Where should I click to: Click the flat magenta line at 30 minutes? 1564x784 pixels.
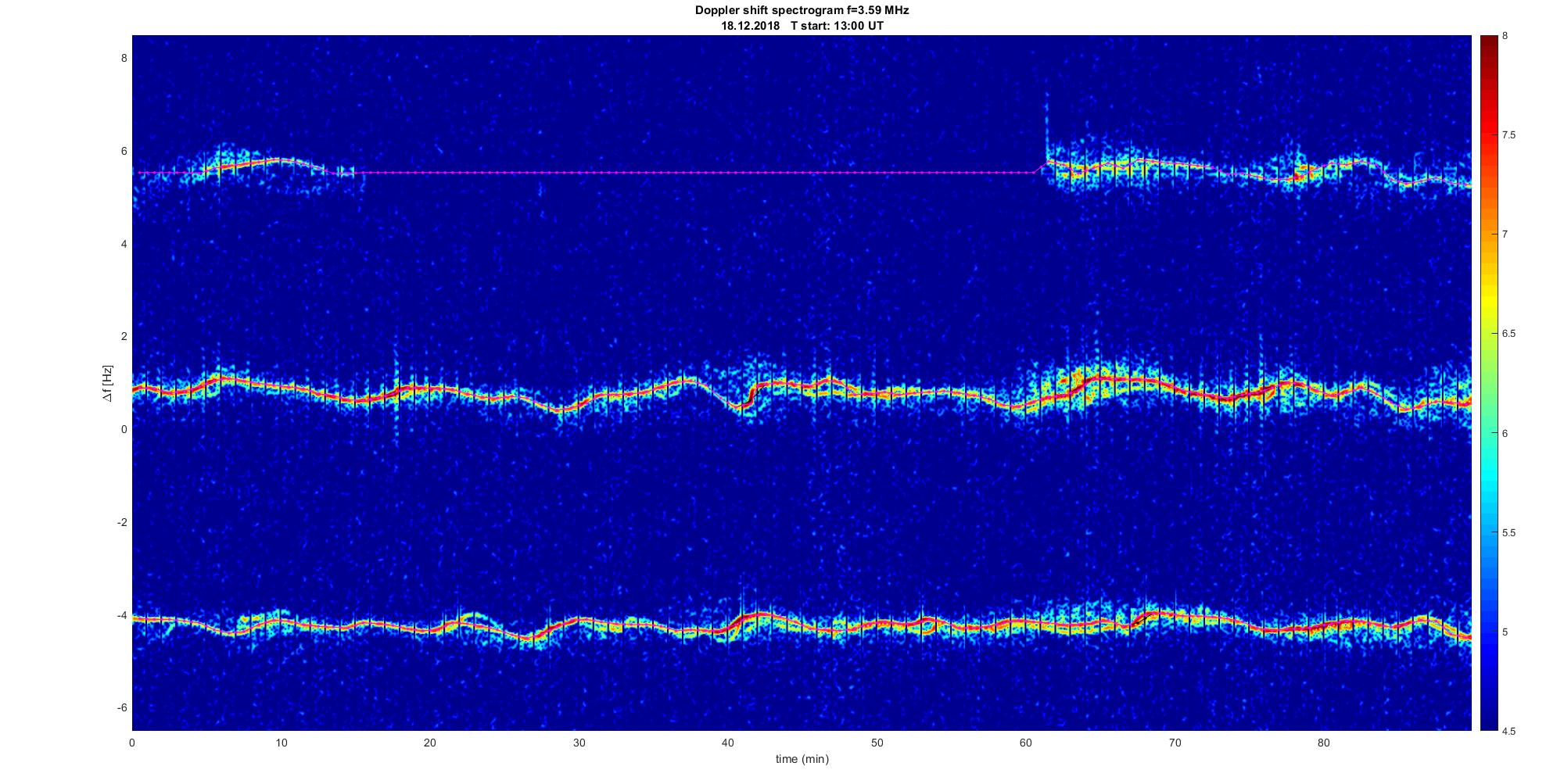point(579,173)
